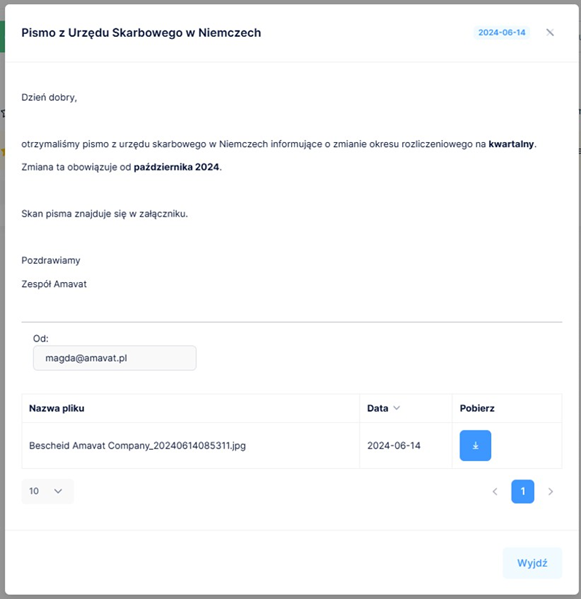581x599 pixels.
Task: Click the Od: label above the email
Action: pyautogui.click(x=40, y=338)
